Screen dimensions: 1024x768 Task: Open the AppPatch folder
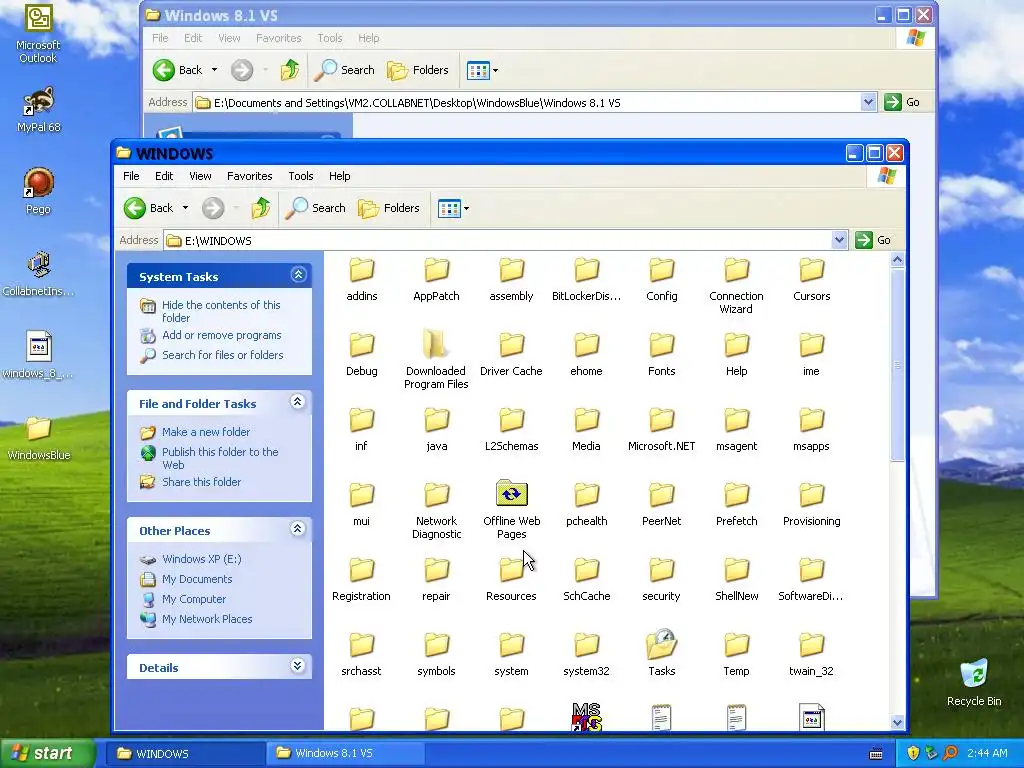point(436,280)
